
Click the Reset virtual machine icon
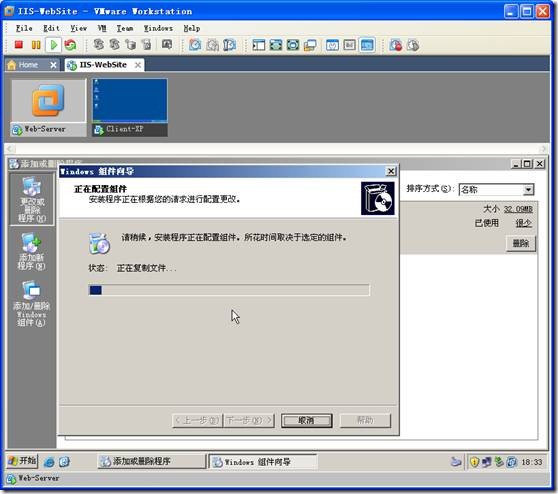coord(70,45)
